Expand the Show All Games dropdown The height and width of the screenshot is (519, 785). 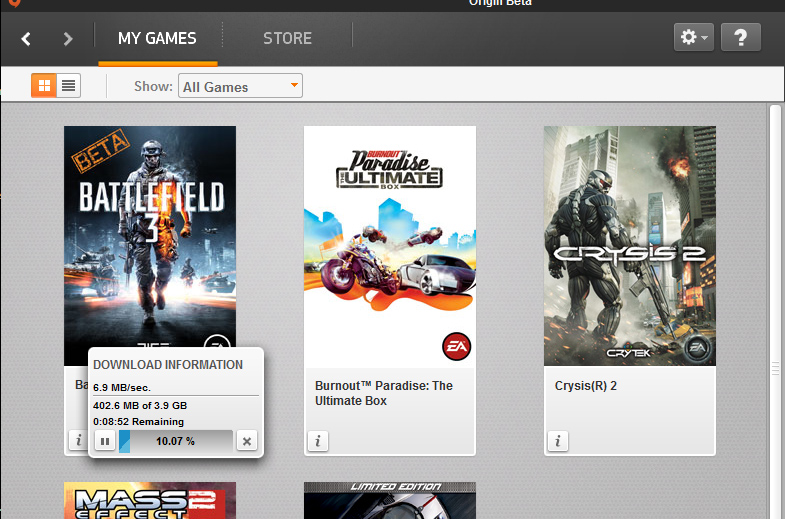click(x=240, y=86)
